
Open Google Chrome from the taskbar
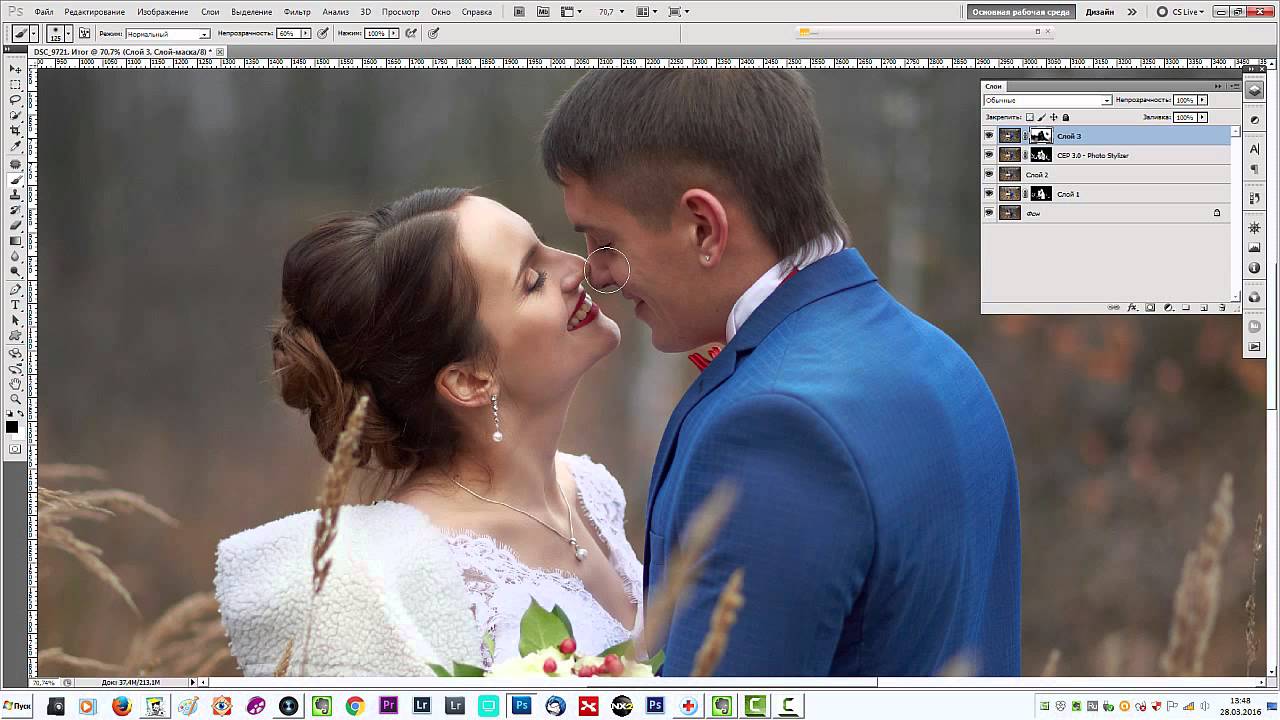(x=355, y=706)
